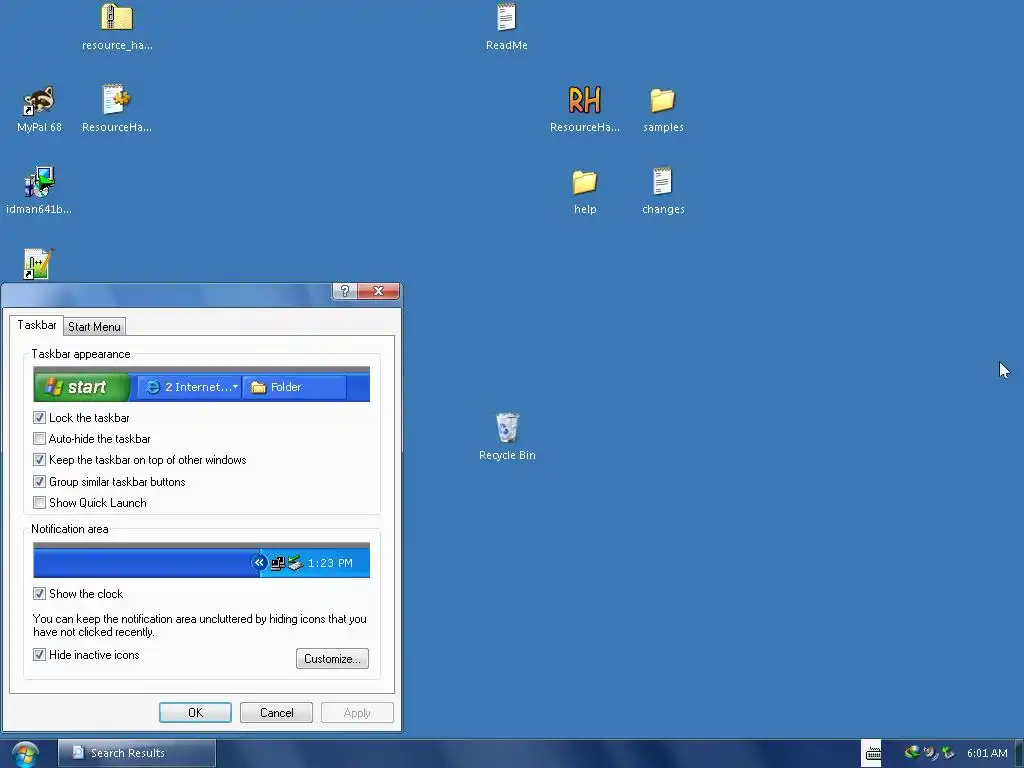The image size is (1024, 768).
Task: Disable Group similar taskbar buttons
Action: 39,482
